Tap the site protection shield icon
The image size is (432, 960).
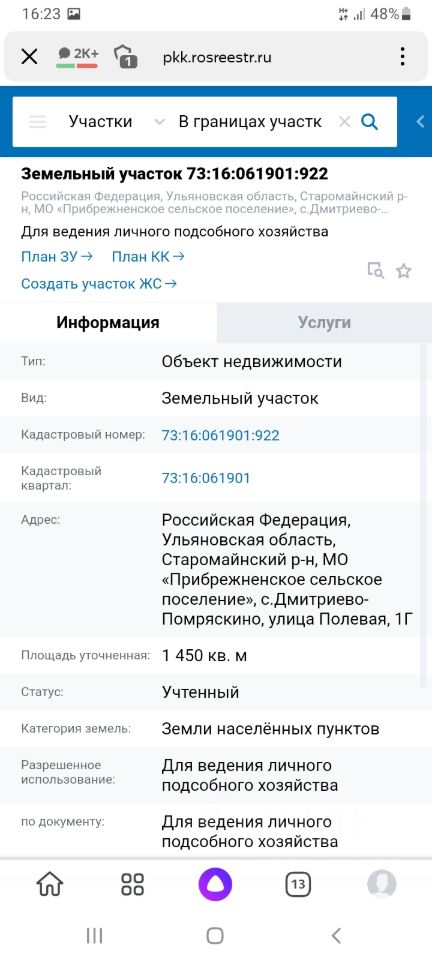[125, 57]
